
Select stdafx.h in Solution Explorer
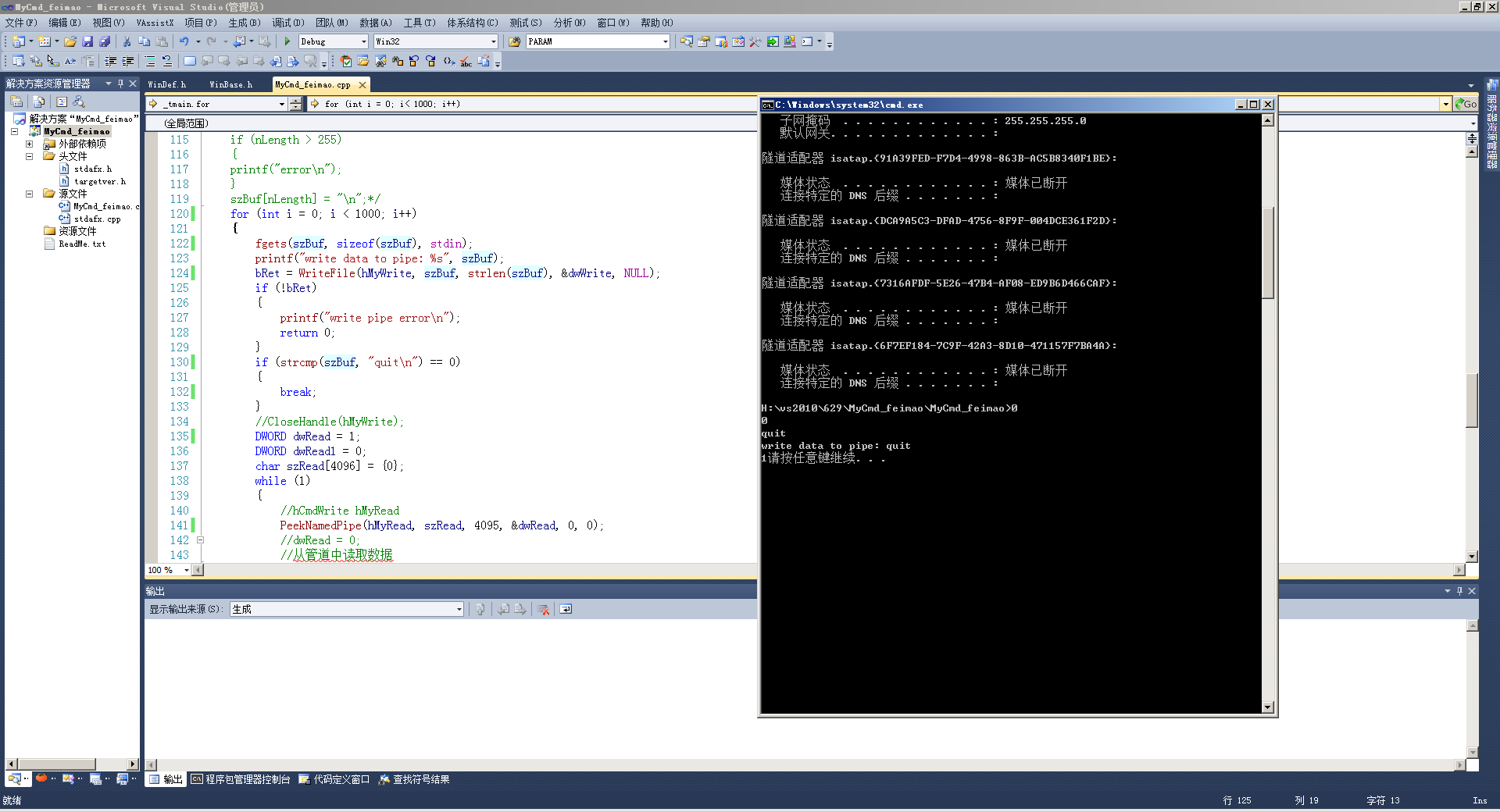pos(86,169)
